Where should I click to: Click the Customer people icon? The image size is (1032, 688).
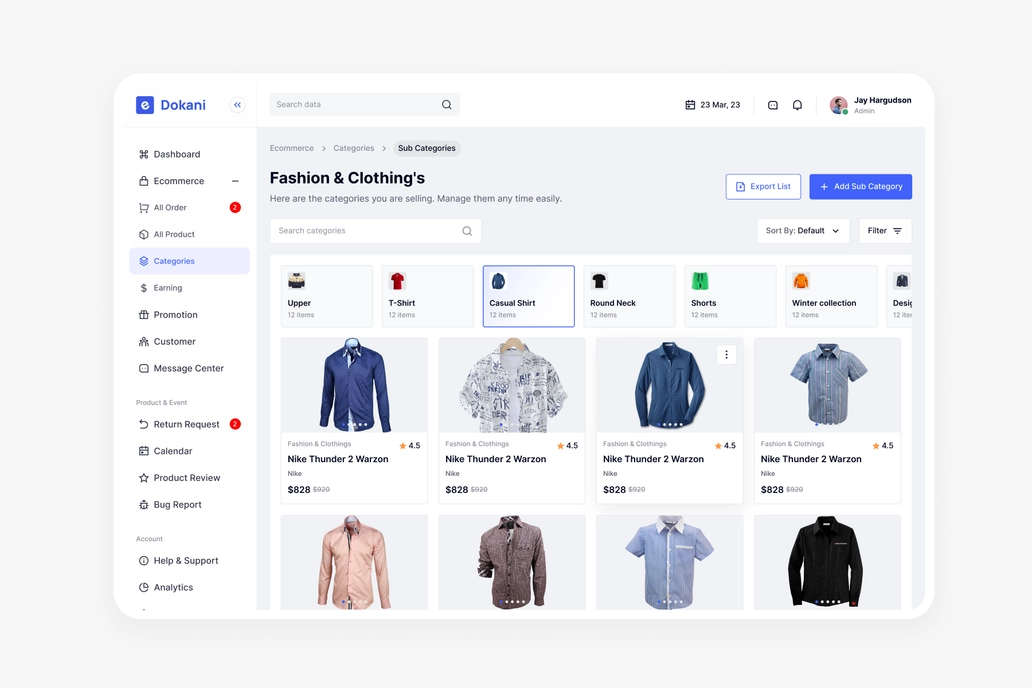click(x=143, y=342)
